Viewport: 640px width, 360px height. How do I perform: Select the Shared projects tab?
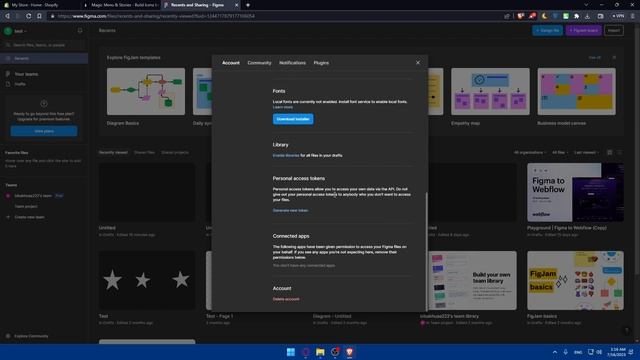pos(175,153)
